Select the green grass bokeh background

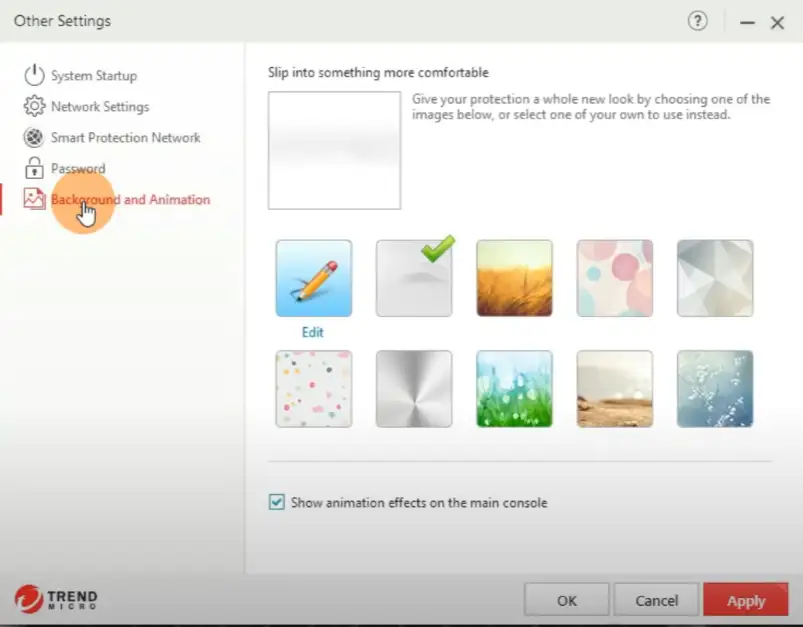pyautogui.click(x=514, y=389)
